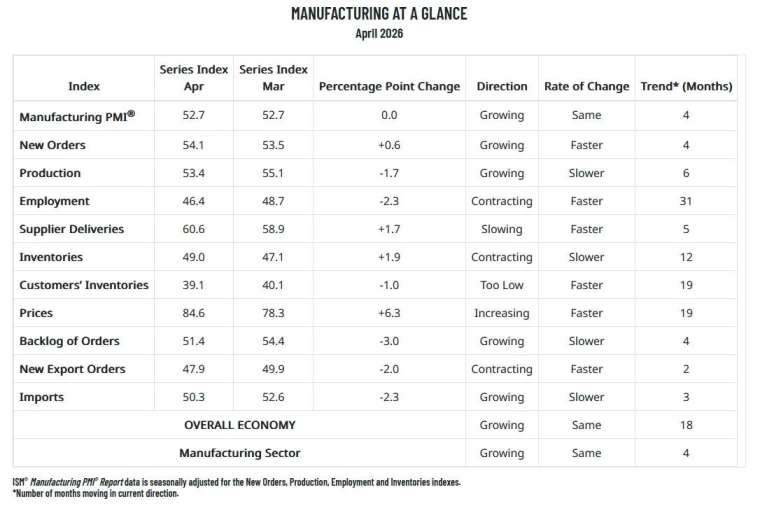
Task: Select the Imports row label
Action: (42, 397)
